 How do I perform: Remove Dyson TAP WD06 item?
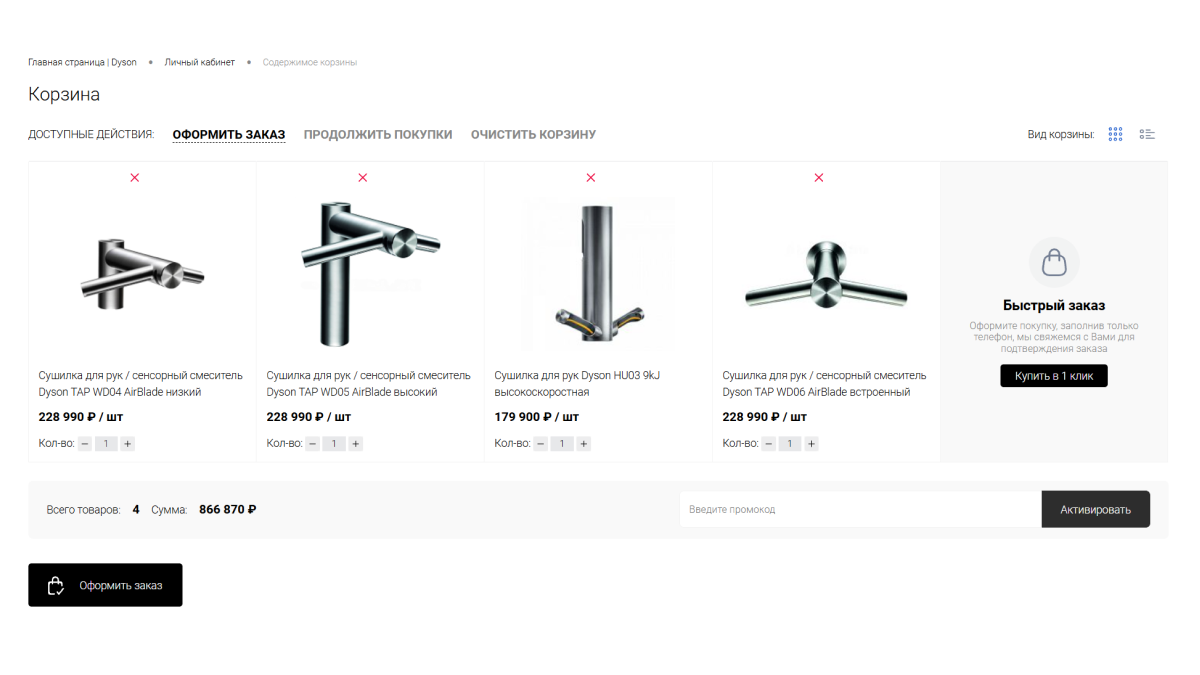tap(819, 178)
